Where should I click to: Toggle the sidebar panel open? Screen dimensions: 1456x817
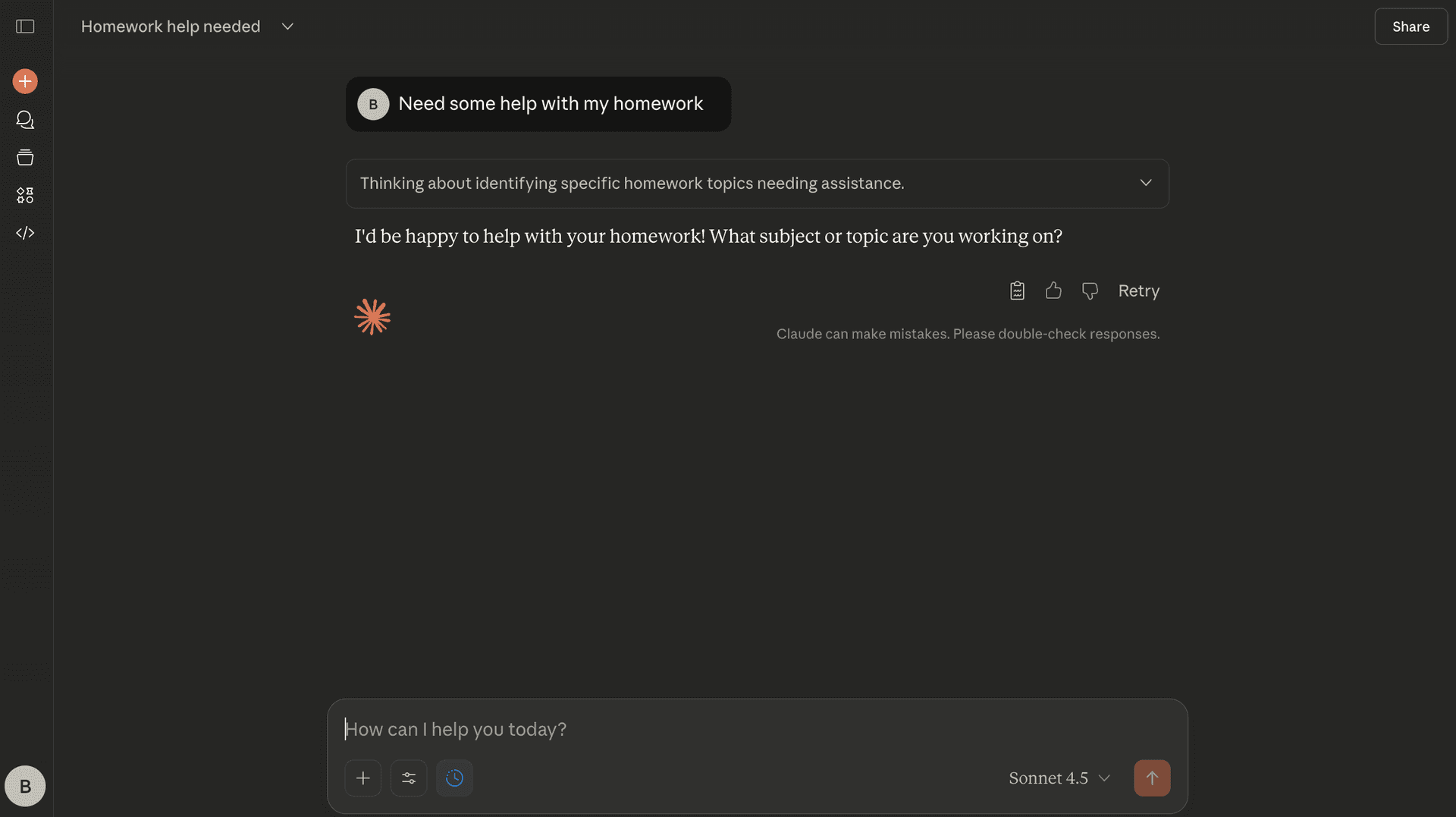point(25,27)
